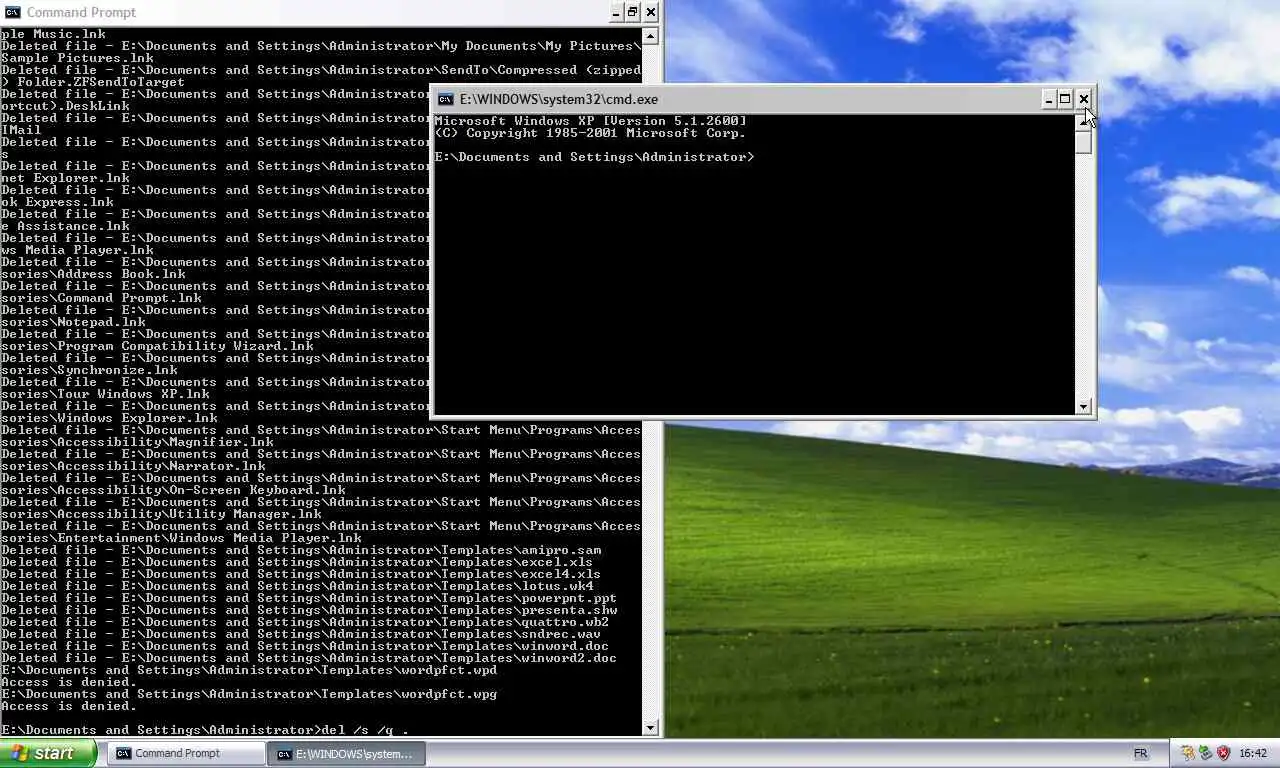Click the cmd.exe scrollbar down arrow
The width and height of the screenshot is (1280, 768).
[1083, 406]
